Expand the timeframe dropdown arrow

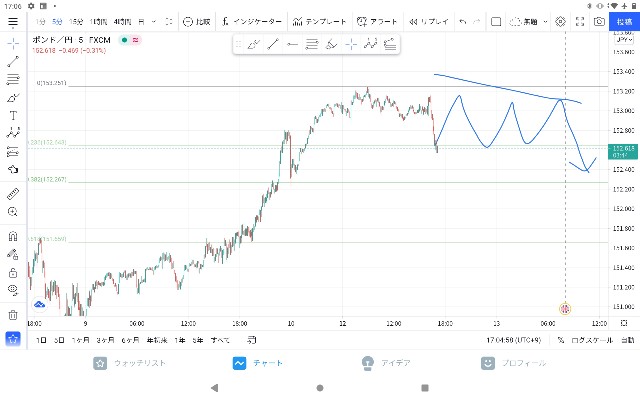(x=154, y=22)
